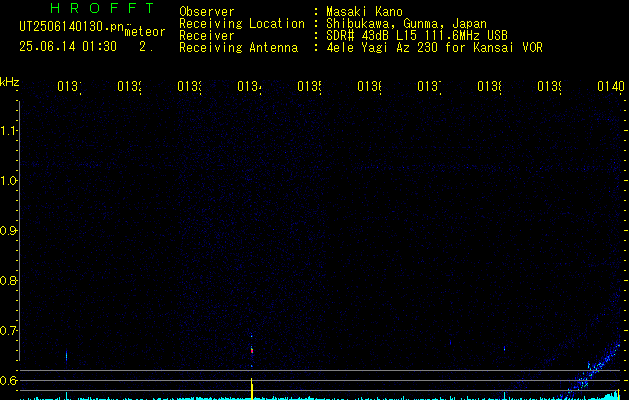The image size is (629, 400).
Task: Click the 'meteor' label
Action: (x=145, y=32)
